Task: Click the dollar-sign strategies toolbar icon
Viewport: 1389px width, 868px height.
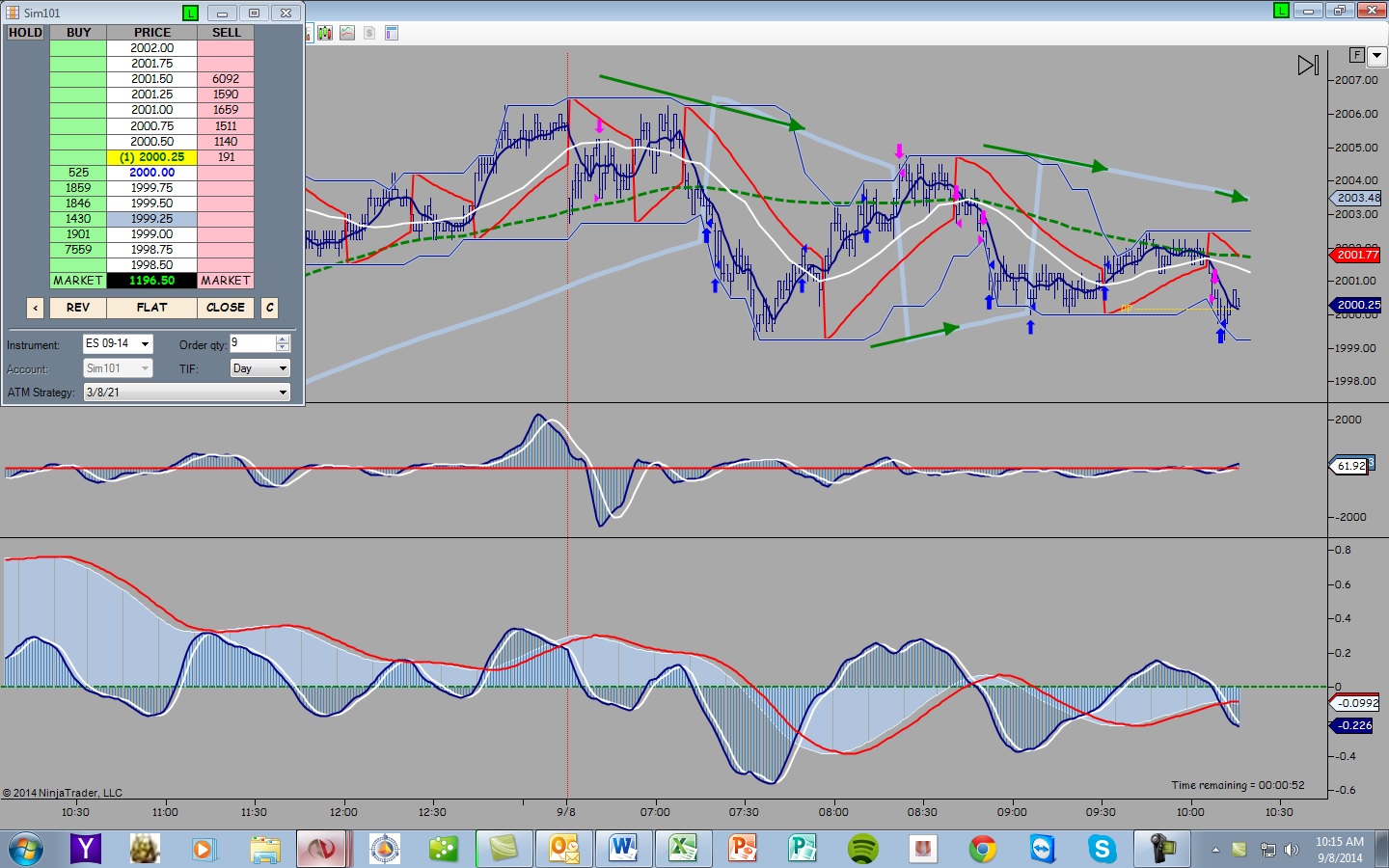Action: (x=369, y=33)
